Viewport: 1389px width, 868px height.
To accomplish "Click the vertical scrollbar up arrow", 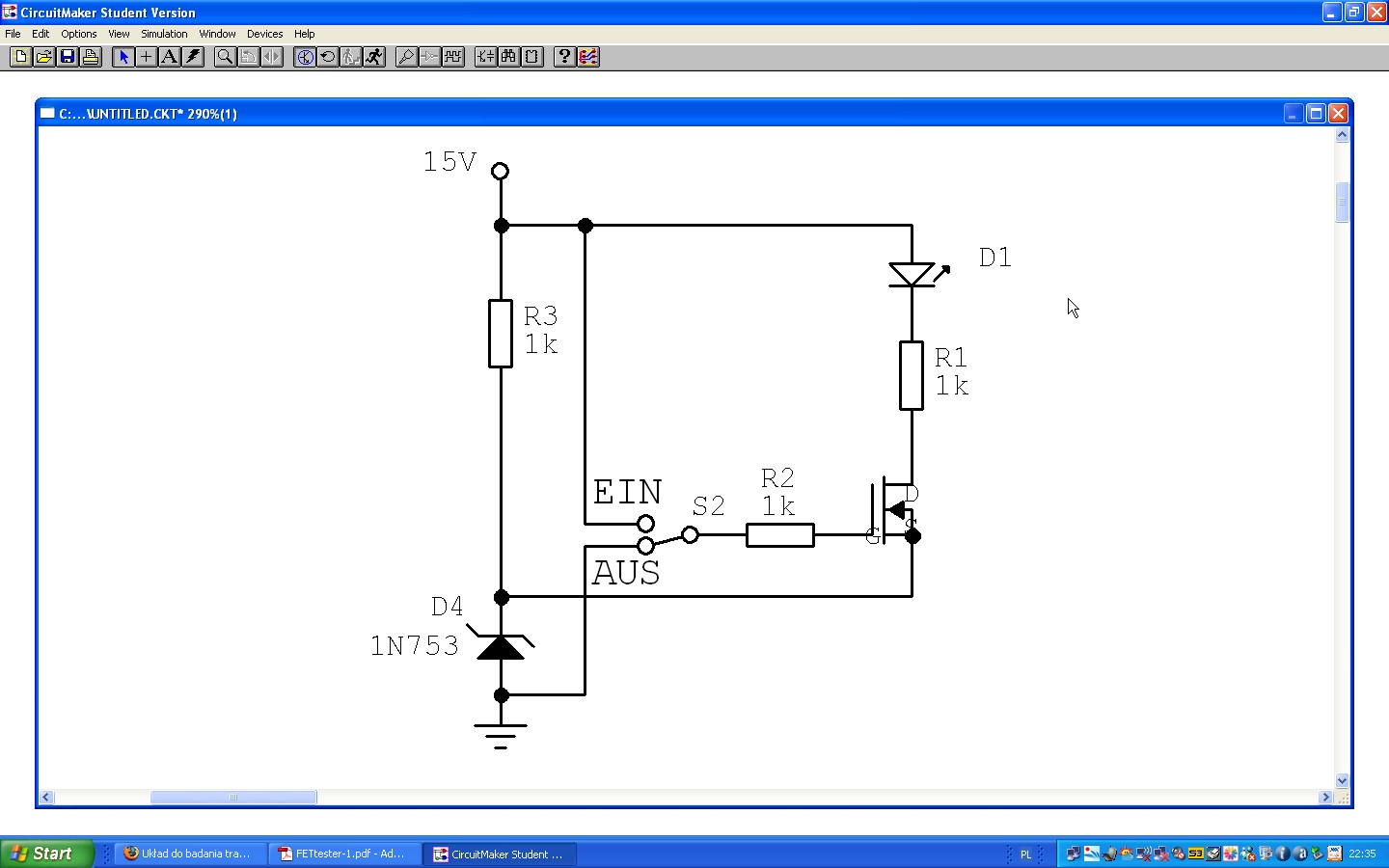I will click(1342, 135).
